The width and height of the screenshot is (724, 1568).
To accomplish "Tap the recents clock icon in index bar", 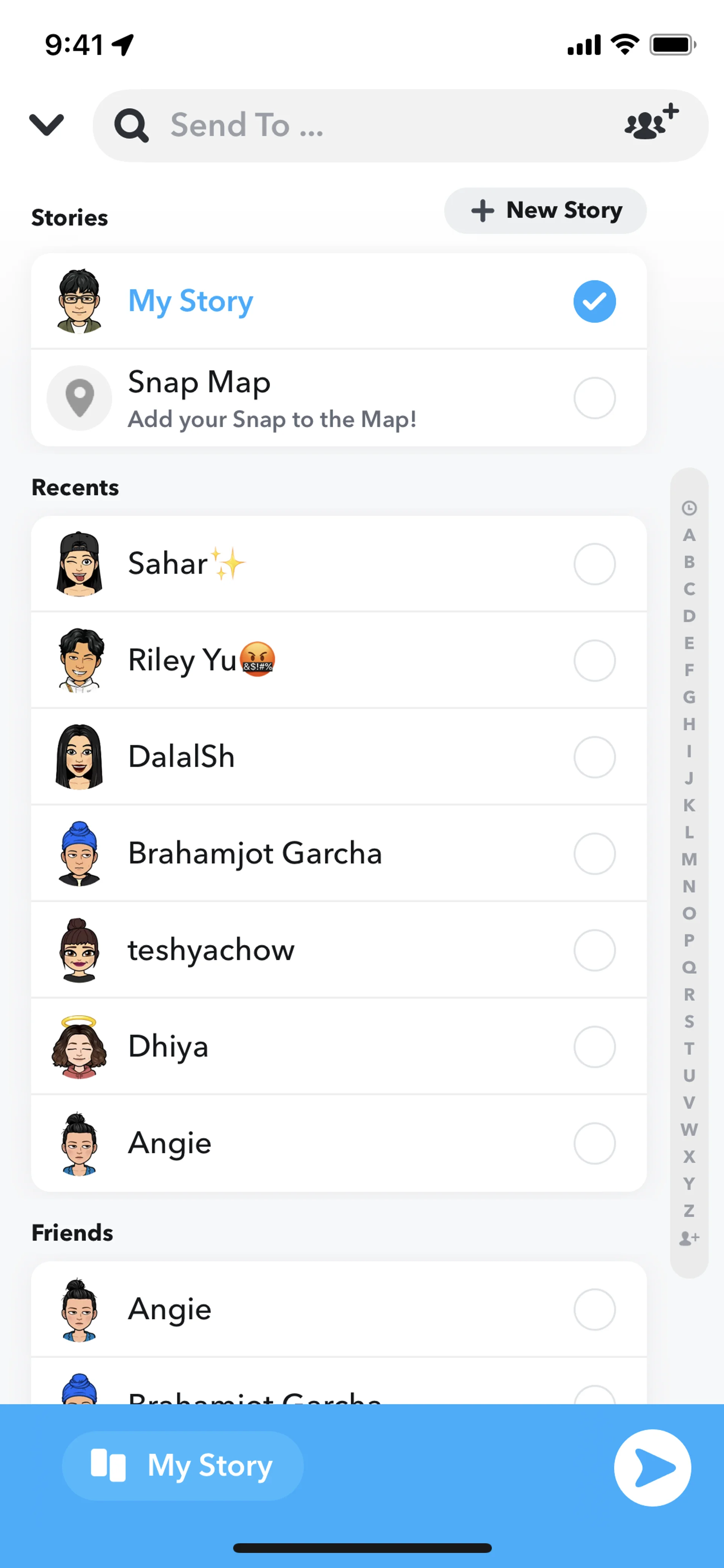I will coord(689,508).
